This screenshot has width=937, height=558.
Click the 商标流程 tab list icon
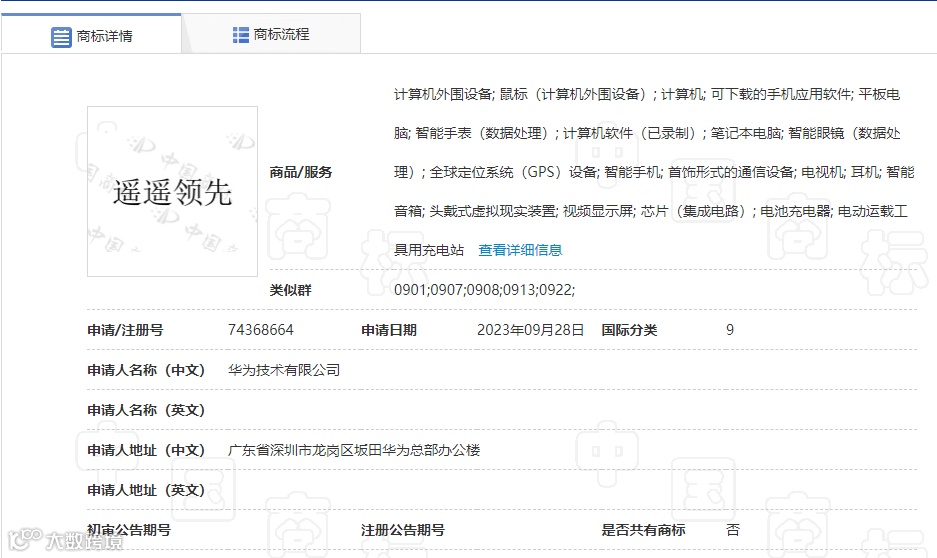tap(241, 35)
